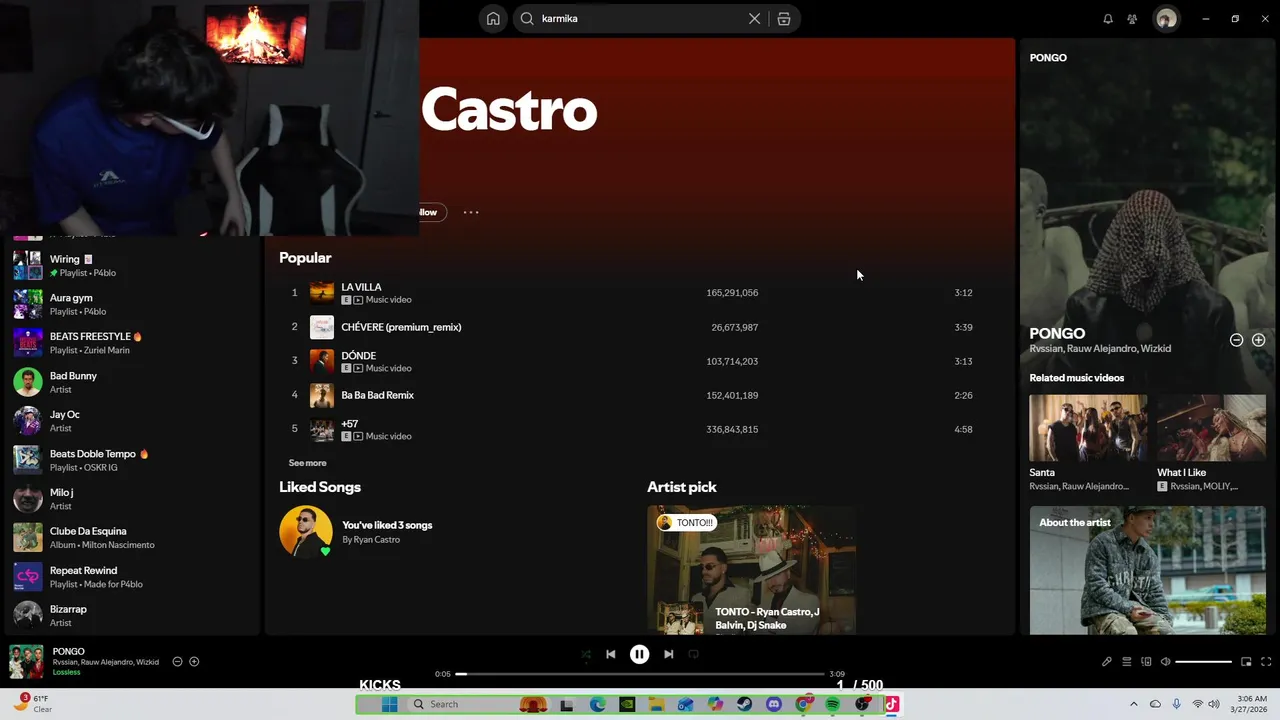
Task: Open 'You've liked 3 songs' link
Action: pos(387,525)
